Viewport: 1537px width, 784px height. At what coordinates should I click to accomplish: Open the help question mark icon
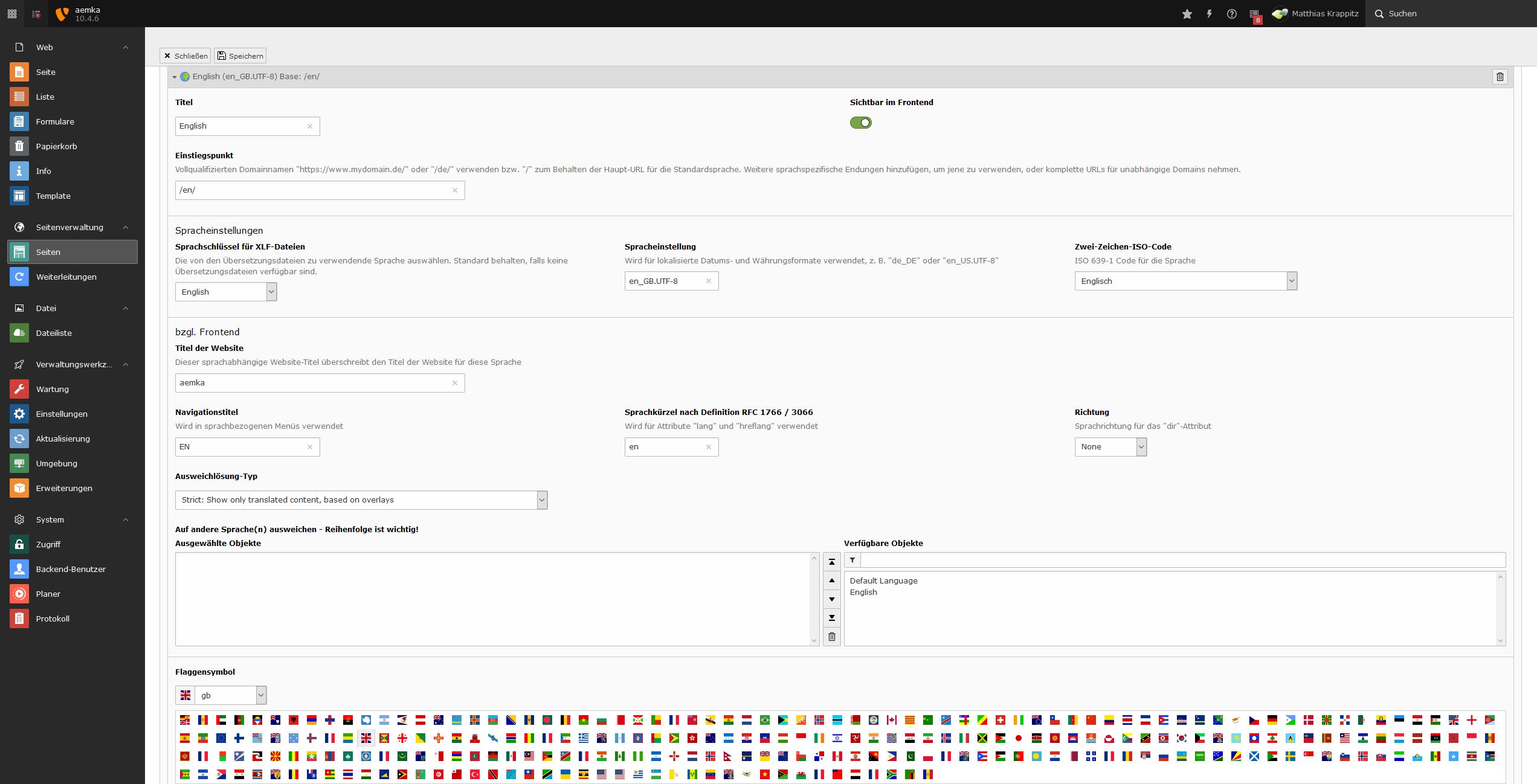pos(1231,14)
